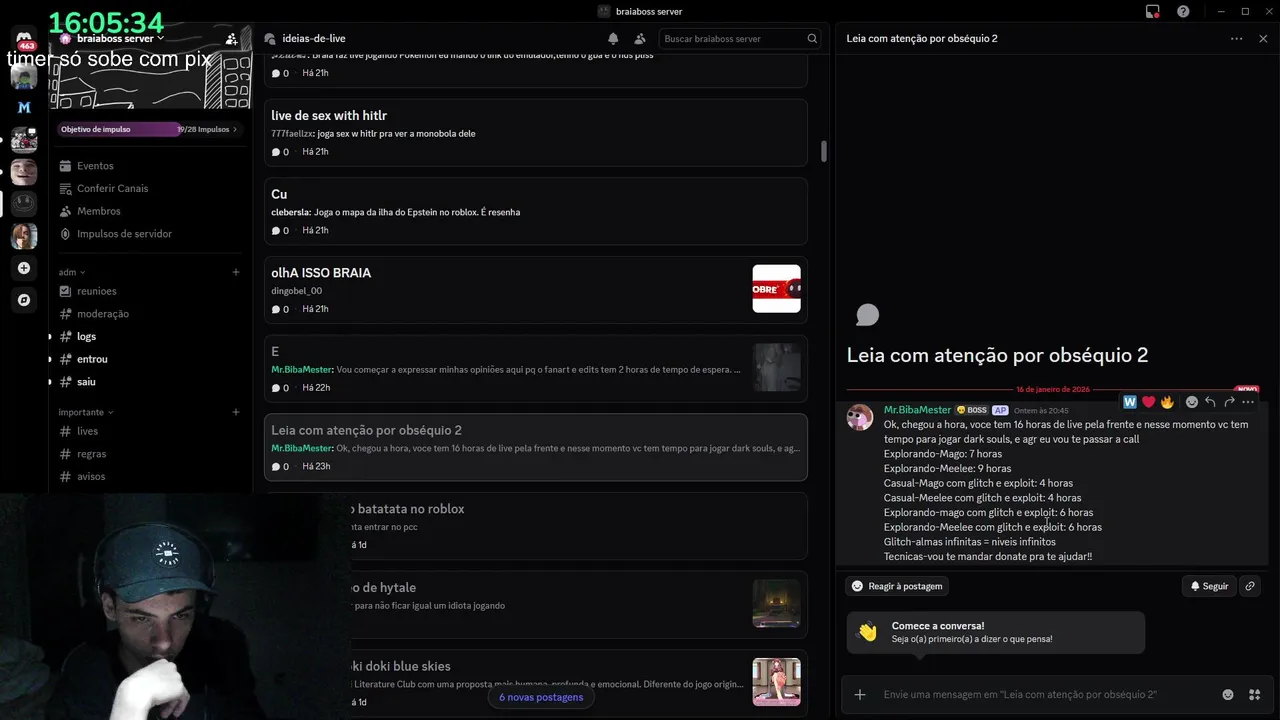Open the Objetivo de impulso progress bar
The image size is (1280, 720).
click(x=150, y=129)
